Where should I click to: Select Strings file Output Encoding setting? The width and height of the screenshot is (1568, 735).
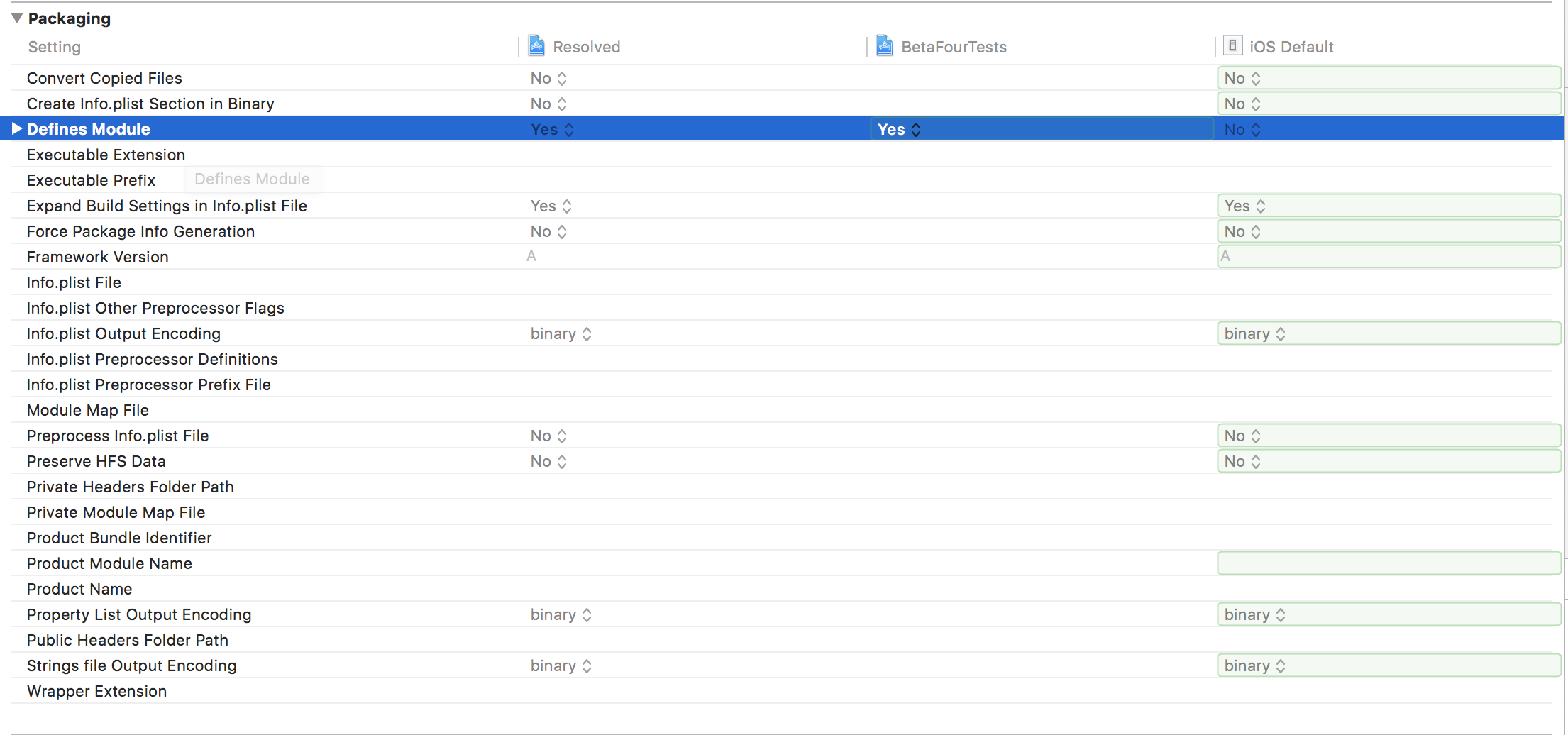(x=131, y=665)
